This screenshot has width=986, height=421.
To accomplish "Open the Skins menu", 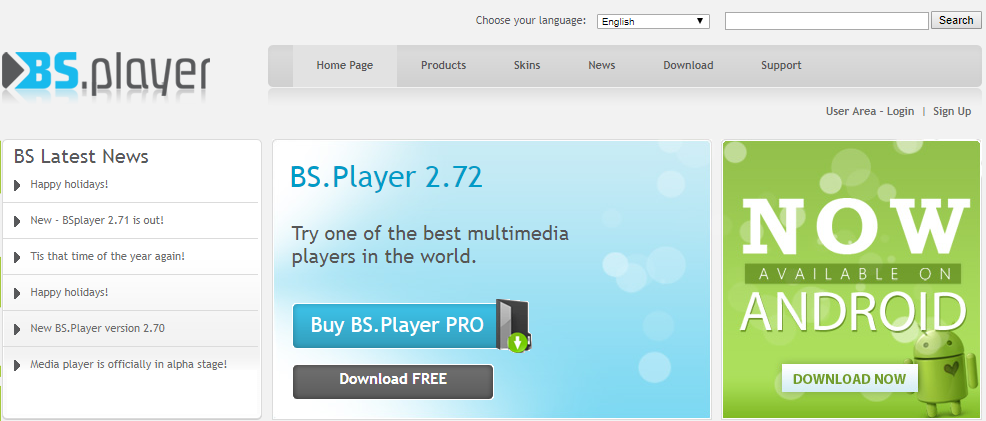I will coord(527,65).
